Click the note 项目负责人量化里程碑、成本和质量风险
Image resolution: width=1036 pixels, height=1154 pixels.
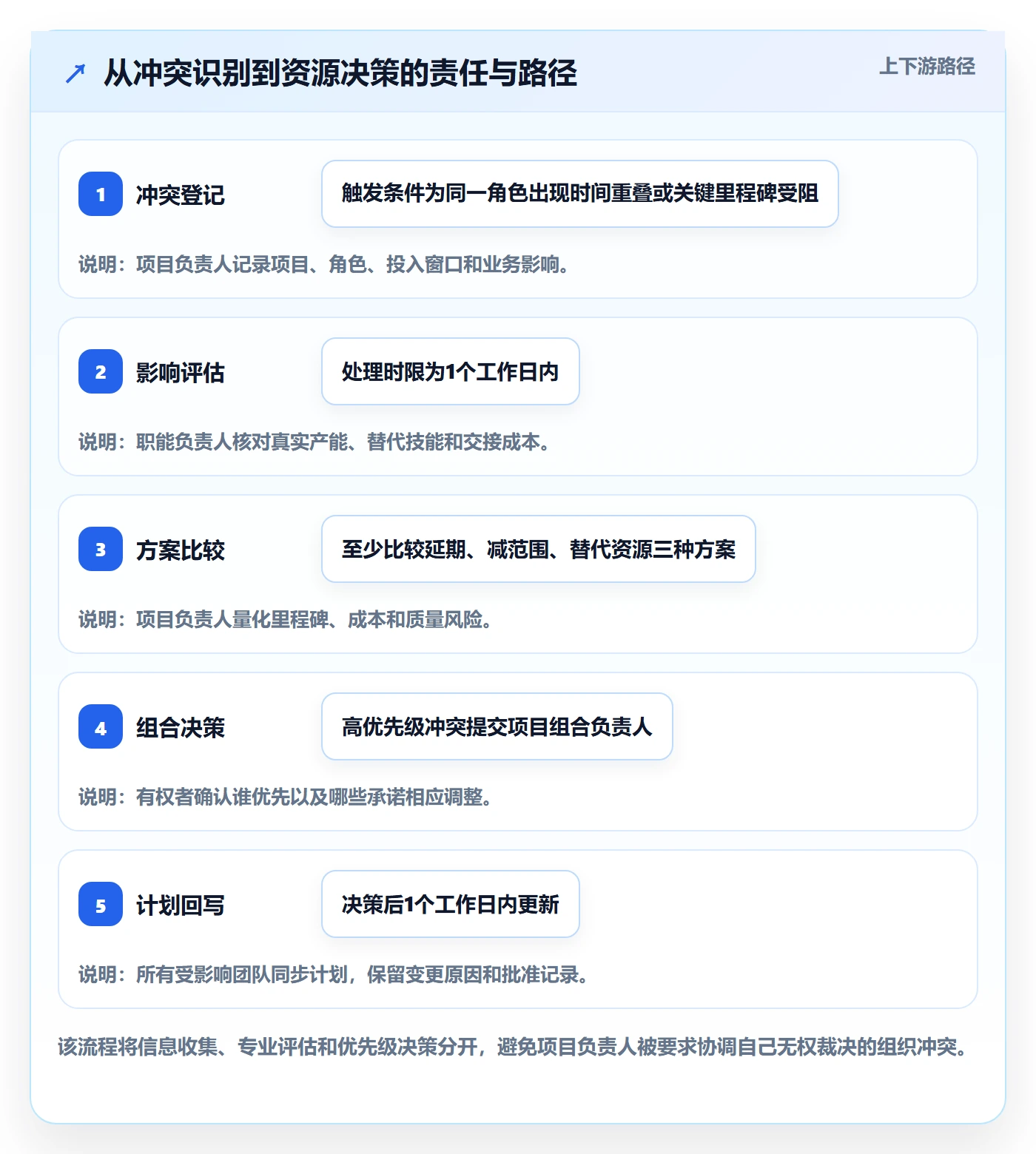point(286,619)
